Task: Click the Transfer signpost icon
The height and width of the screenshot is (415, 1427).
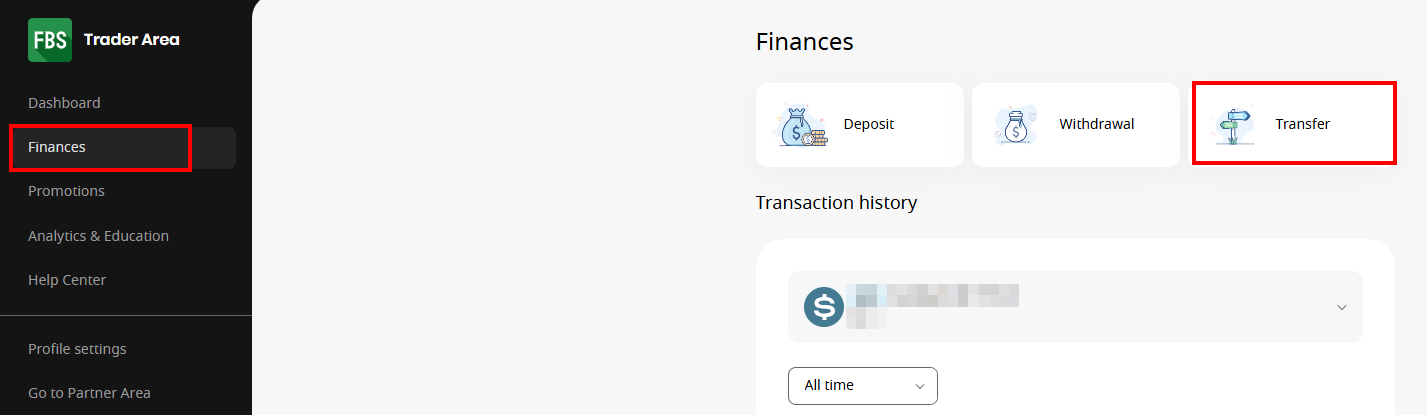Action: (x=1233, y=126)
